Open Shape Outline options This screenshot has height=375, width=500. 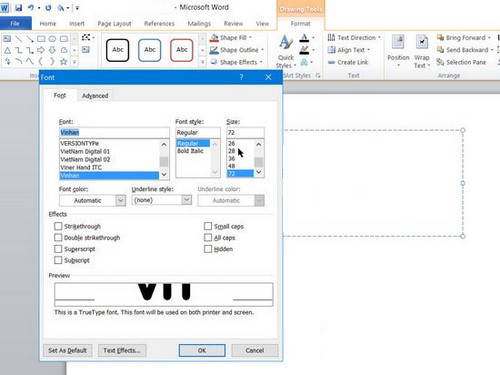237,50
